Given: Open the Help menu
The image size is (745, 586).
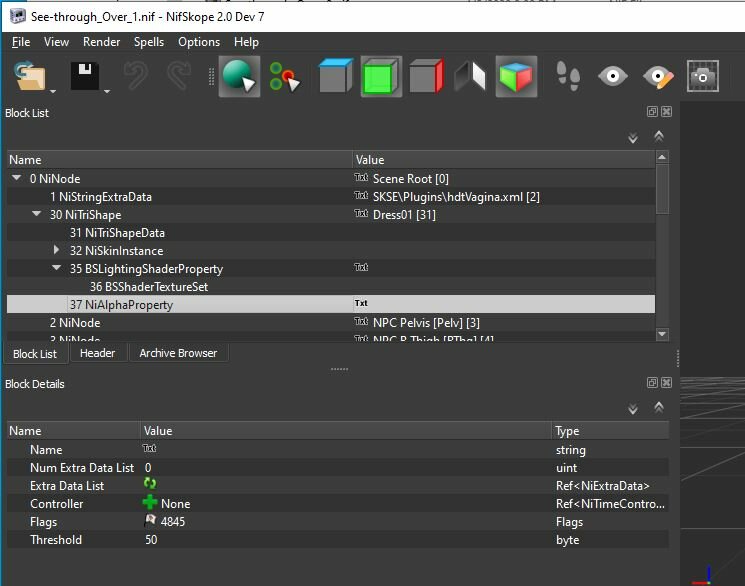Looking at the screenshot, I should 246,42.
